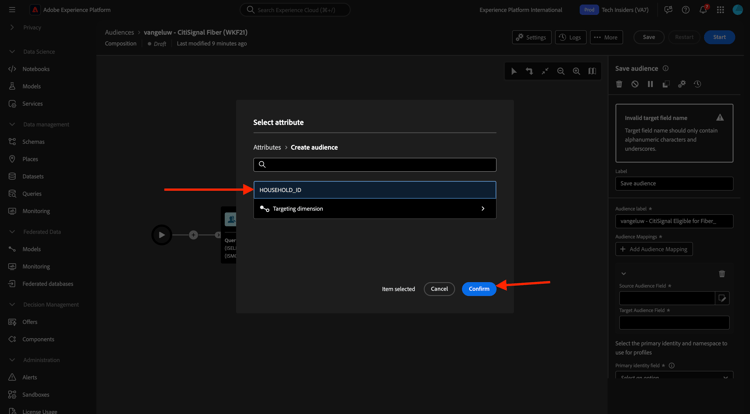Cancel the Select attribute dialog

439,289
